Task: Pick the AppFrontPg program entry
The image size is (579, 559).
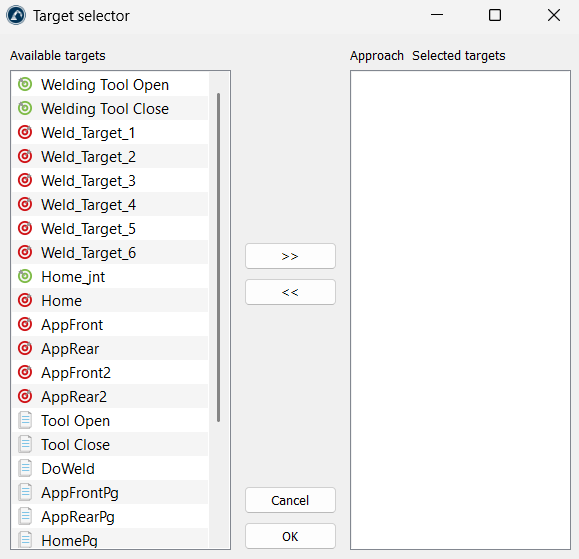Action: point(110,492)
